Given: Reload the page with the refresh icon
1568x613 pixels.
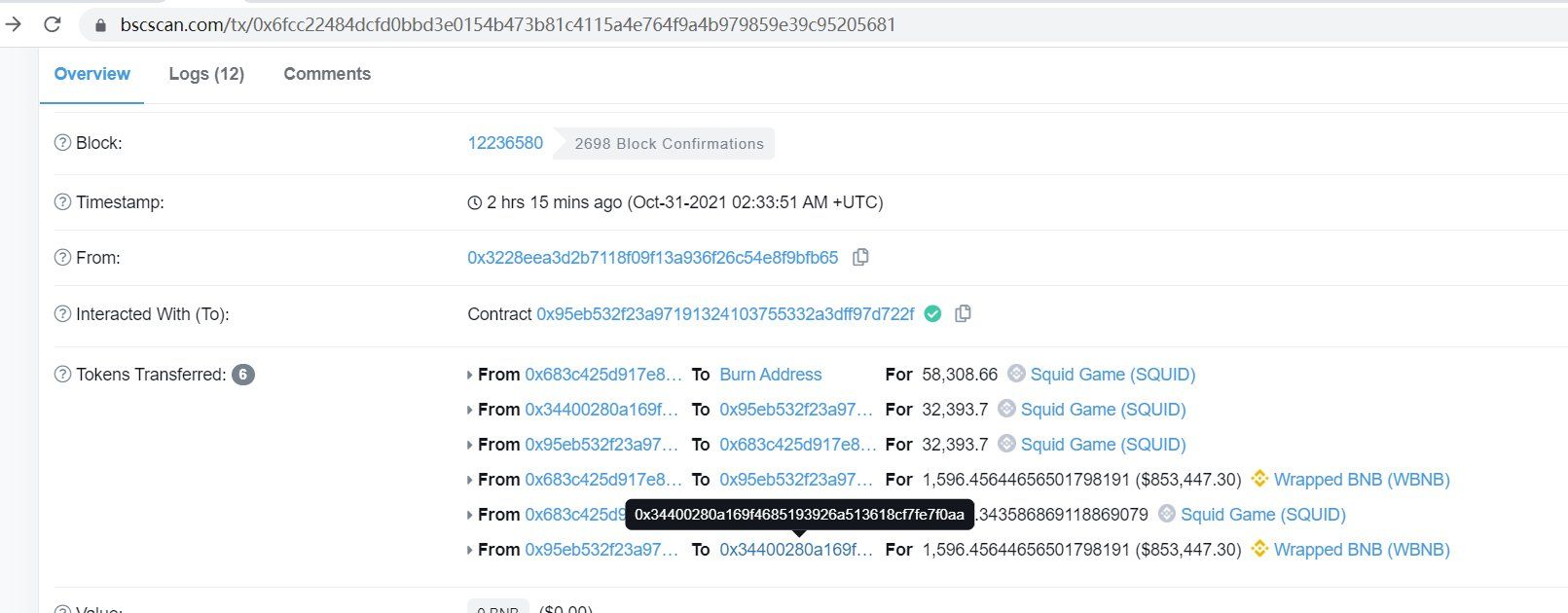Looking at the screenshot, I should tap(53, 24).
